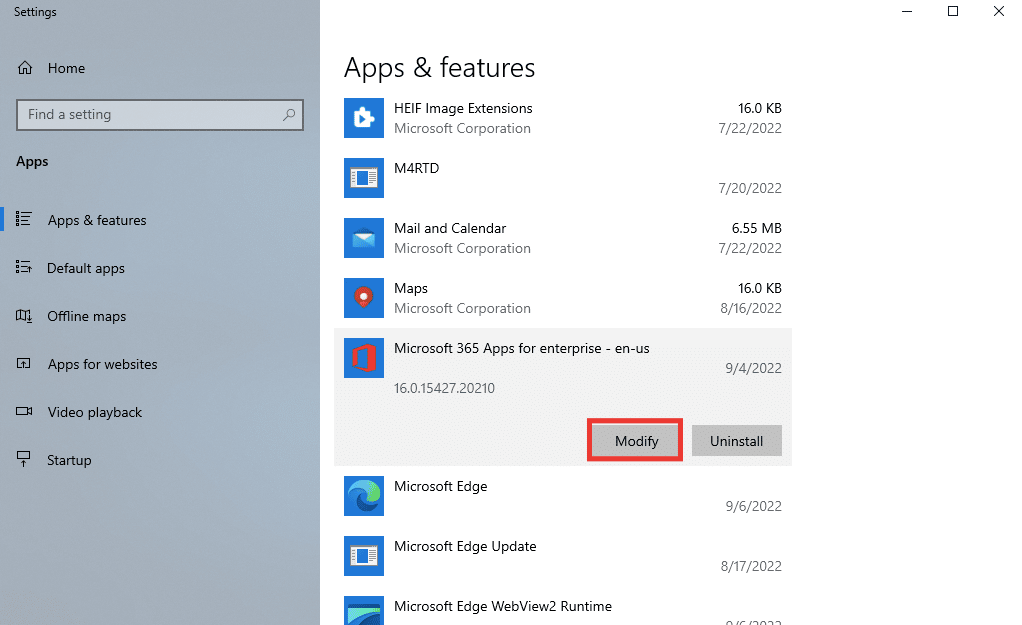The height and width of the screenshot is (625, 1022).
Task: Click the M4RTD app icon
Action: (x=363, y=178)
